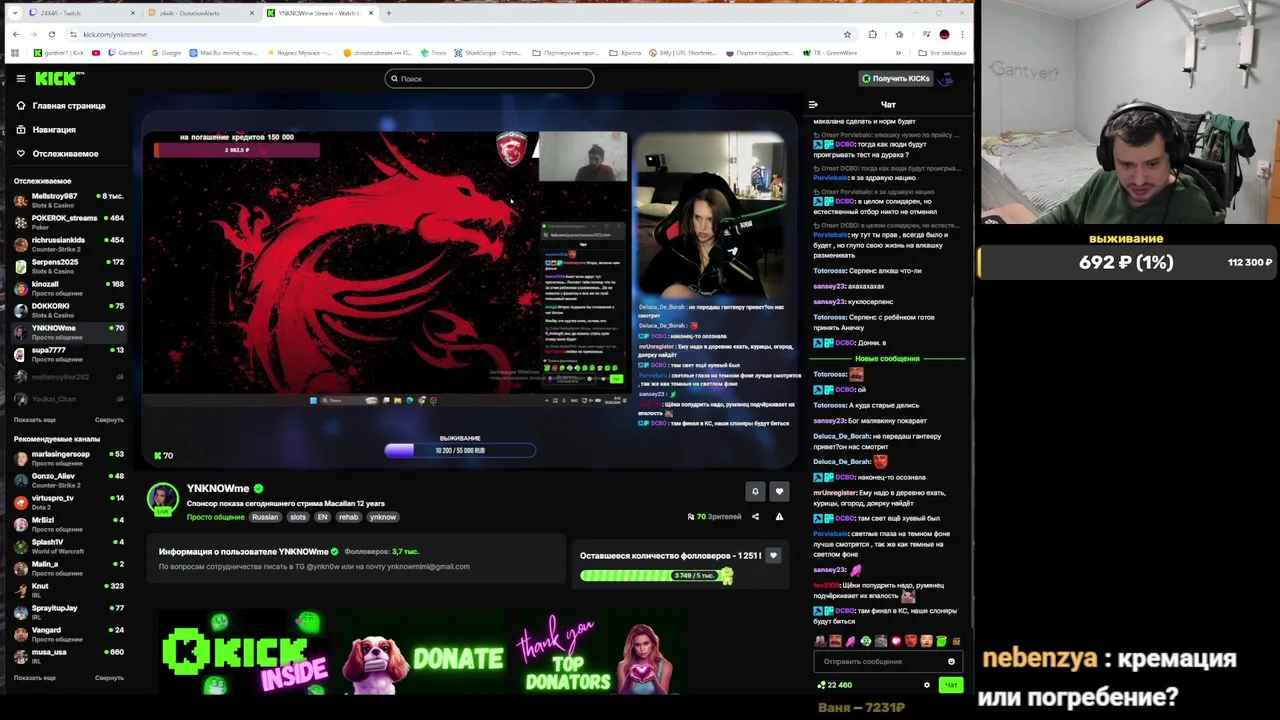Viewport: 1280px width, 720px height.
Task: Click green 'Чат' send button
Action: [x=951, y=685]
